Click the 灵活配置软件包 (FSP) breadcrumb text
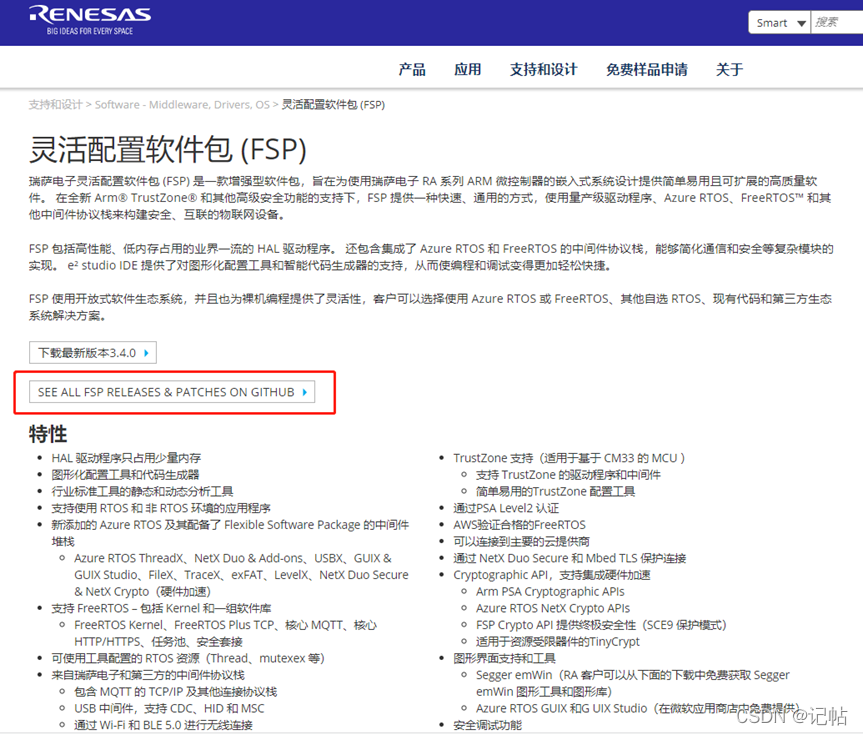Viewport: 863px width, 735px height. (333, 105)
